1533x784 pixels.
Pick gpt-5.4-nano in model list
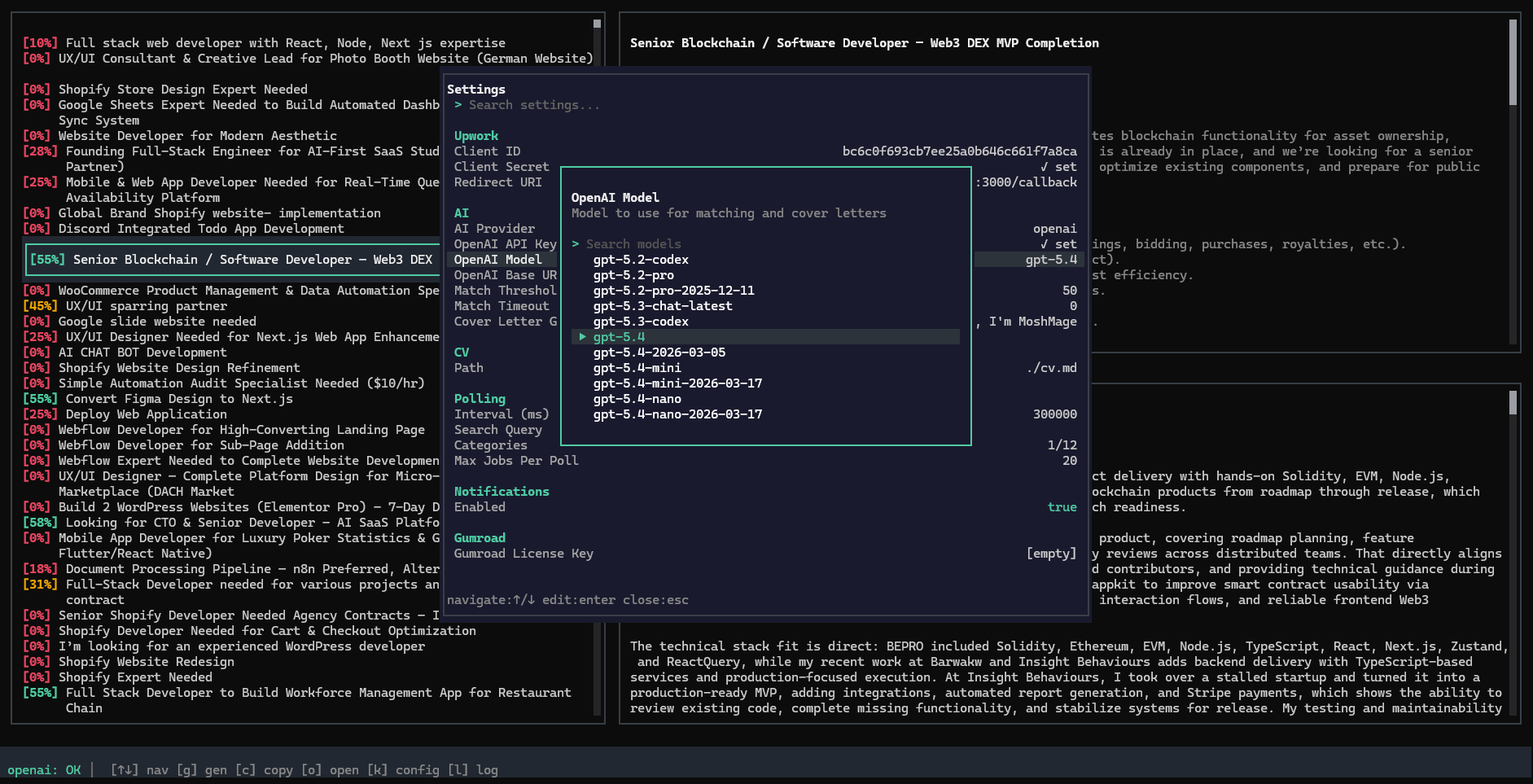pyautogui.click(x=637, y=399)
